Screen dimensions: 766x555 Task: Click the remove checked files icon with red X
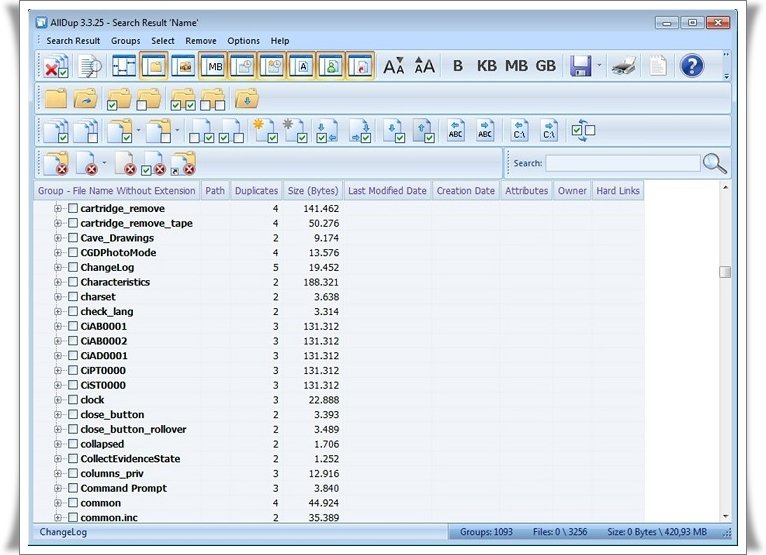(x=56, y=66)
